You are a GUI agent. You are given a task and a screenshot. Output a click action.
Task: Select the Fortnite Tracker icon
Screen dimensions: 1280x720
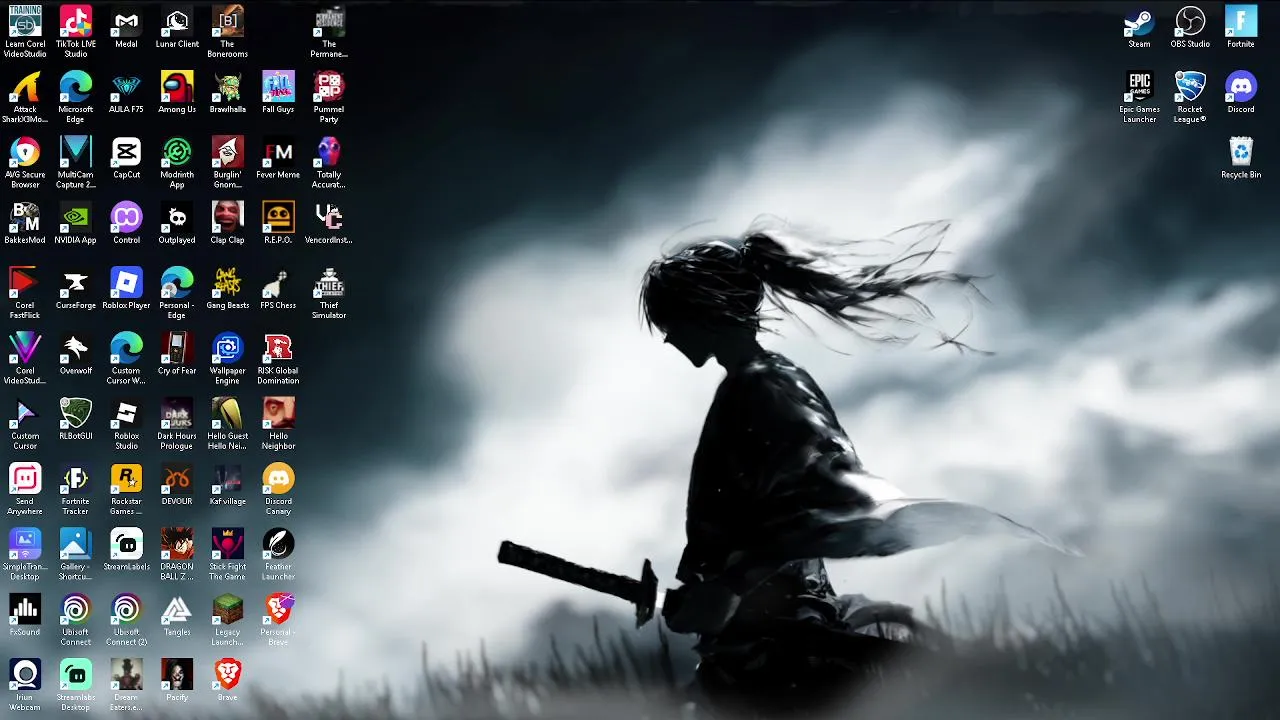pos(76,489)
